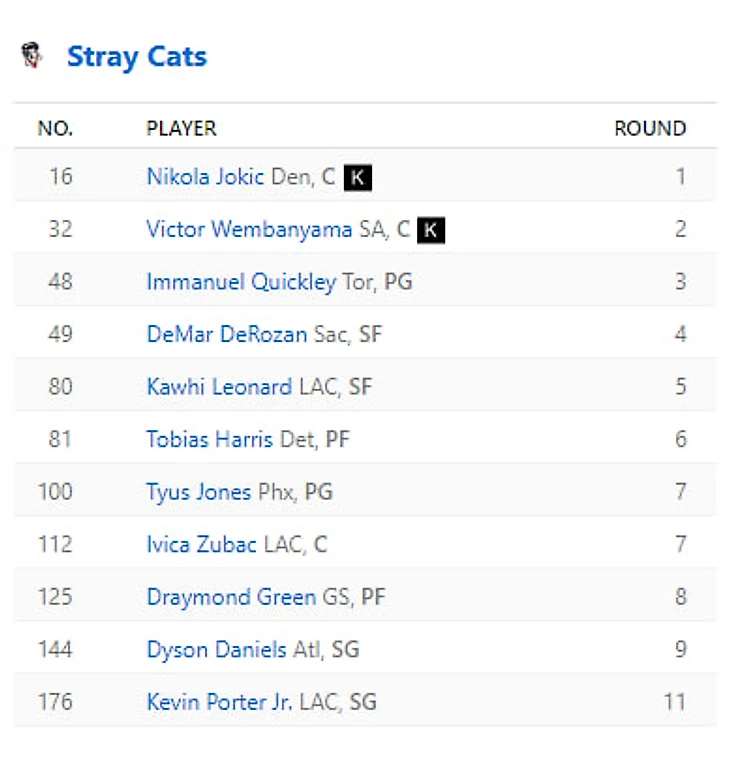Click DeMar DeRozan player link
Image resolution: width=730 pixels, height=760 pixels.
point(226,334)
